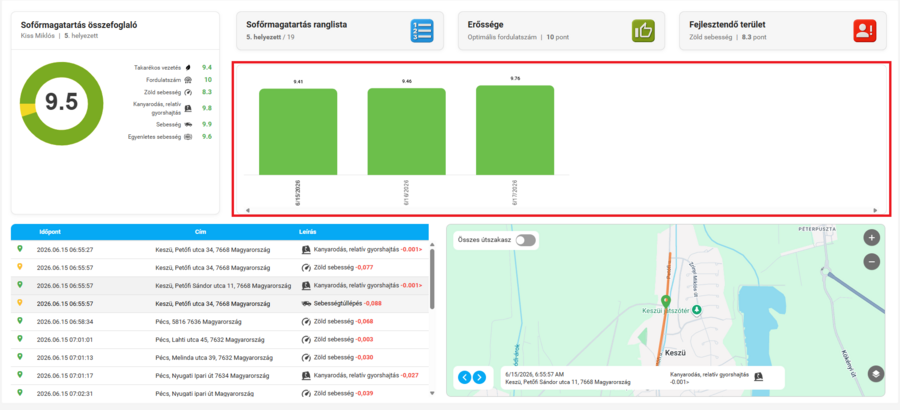This screenshot has height=410, width=900.
Task: Go to previous map event
Action: click(465, 377)
